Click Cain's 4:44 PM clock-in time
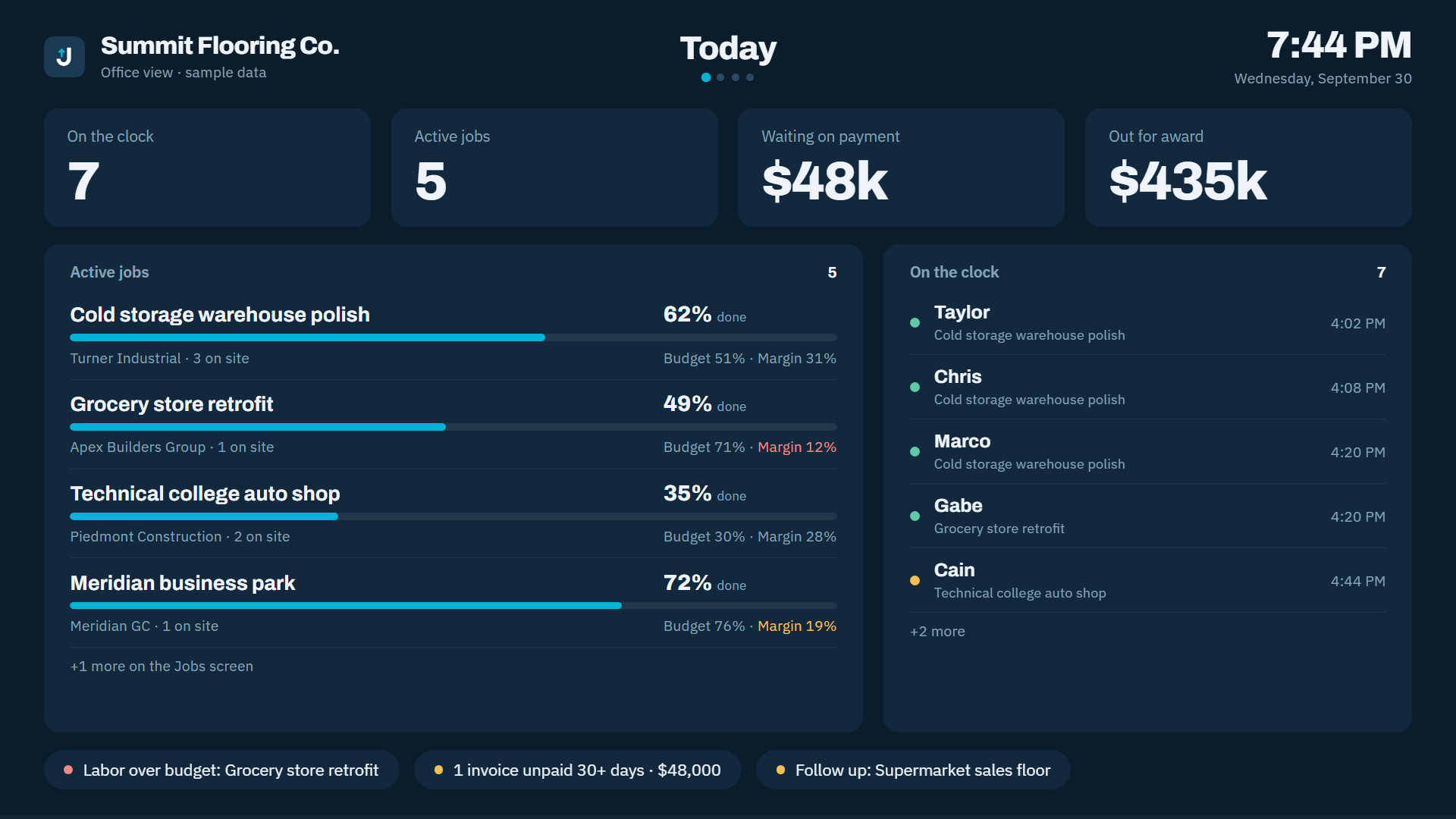The width and height of the screenshot is (1456, 819). point(1357,582)
